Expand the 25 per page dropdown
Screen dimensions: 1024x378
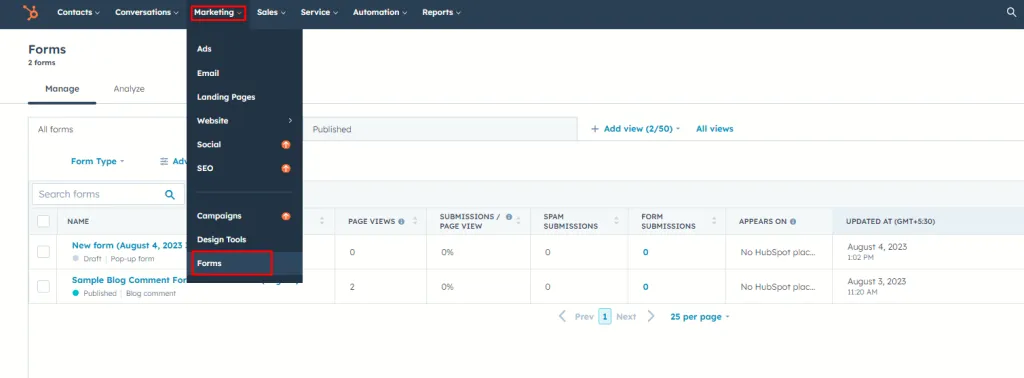pyautogui.click(x=699, y=317)
